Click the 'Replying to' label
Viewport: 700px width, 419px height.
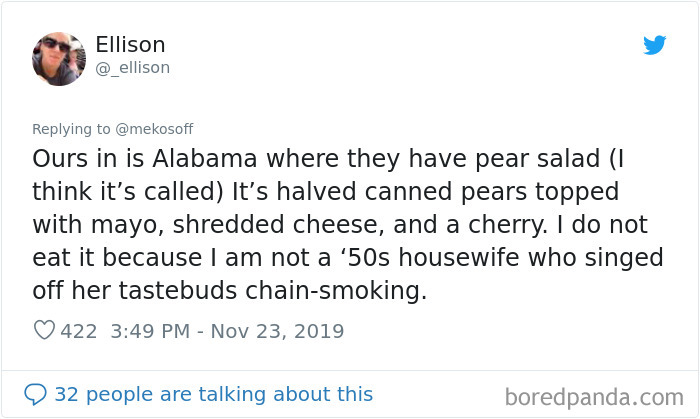click(x=71, y=129)
